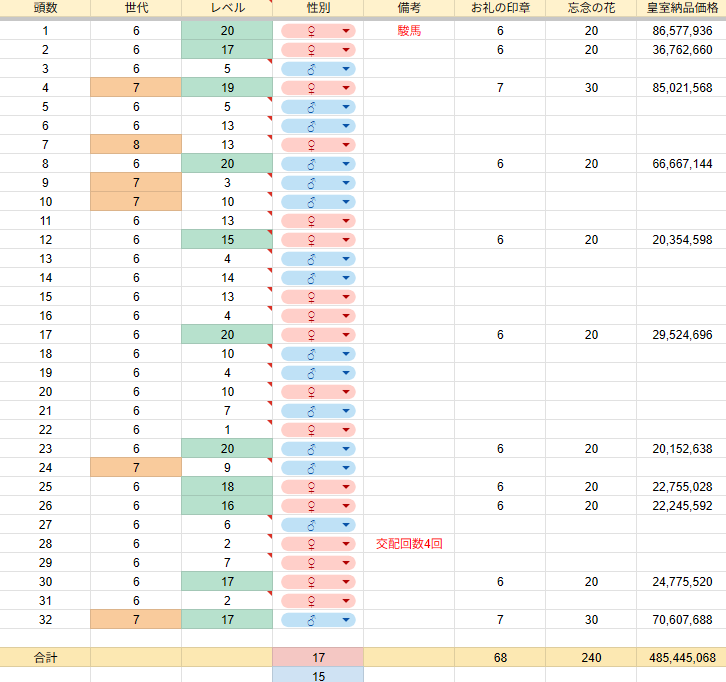The image size is (726, 682).
Task: Select price cell 20,354,598
Action: [682, 240]
